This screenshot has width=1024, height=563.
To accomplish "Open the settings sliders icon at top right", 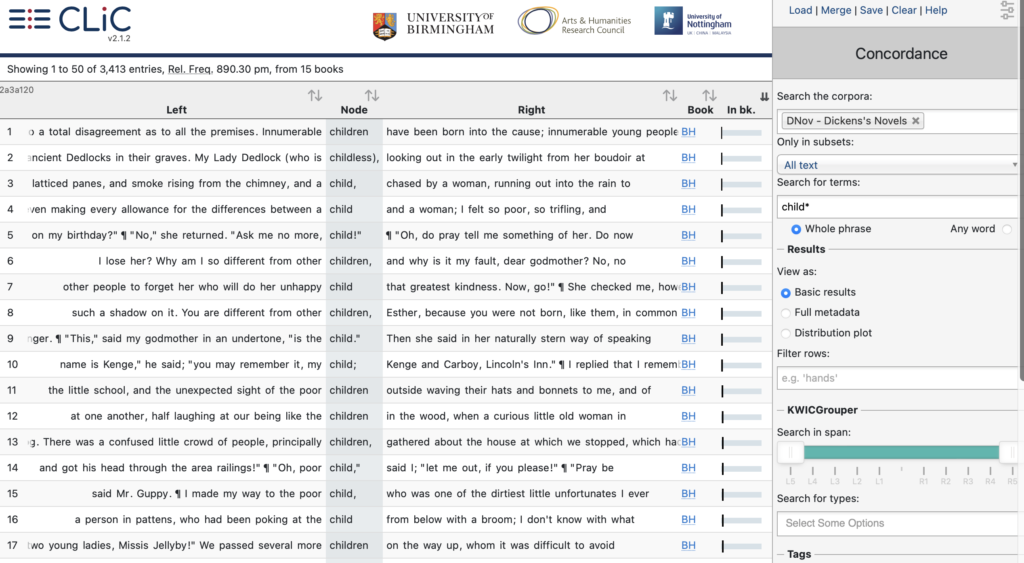I will pyautogui.click(x=1007, y=11).
